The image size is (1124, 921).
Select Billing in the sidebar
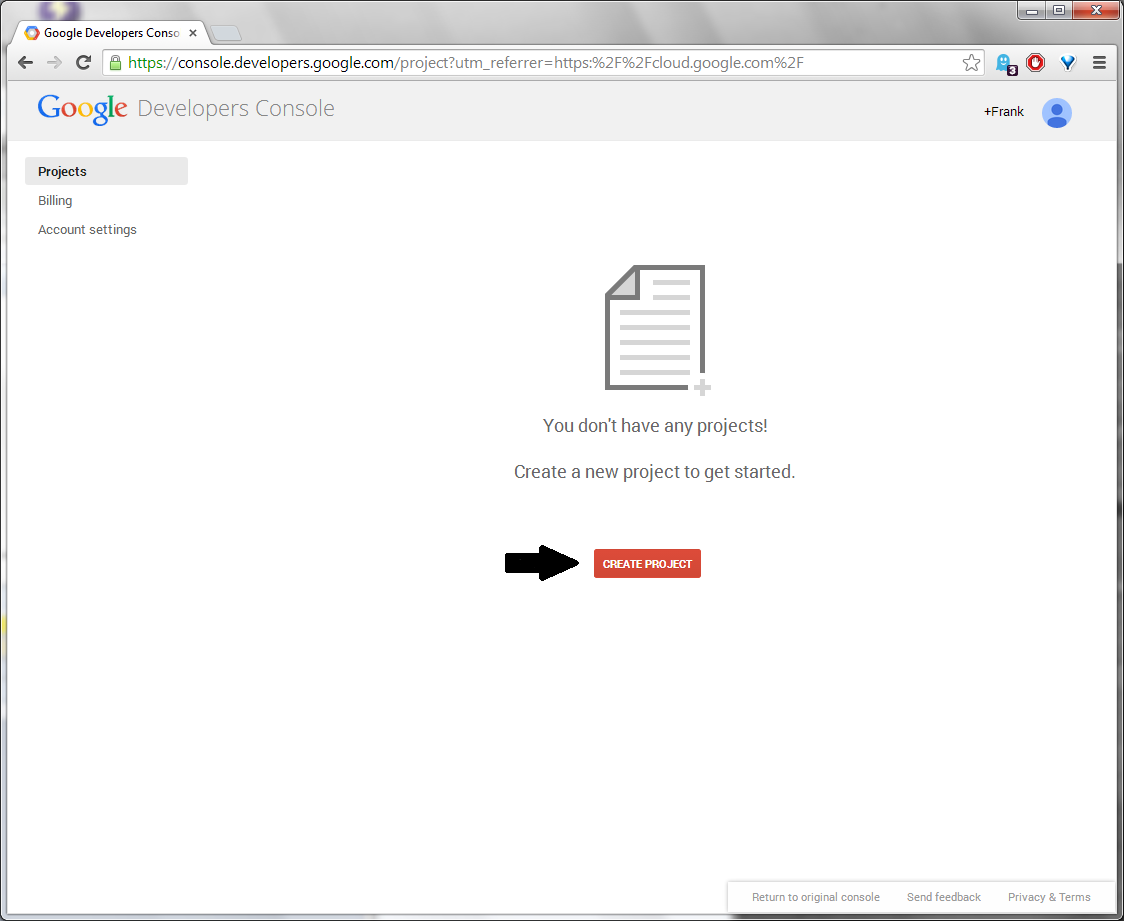coord(55,200)
